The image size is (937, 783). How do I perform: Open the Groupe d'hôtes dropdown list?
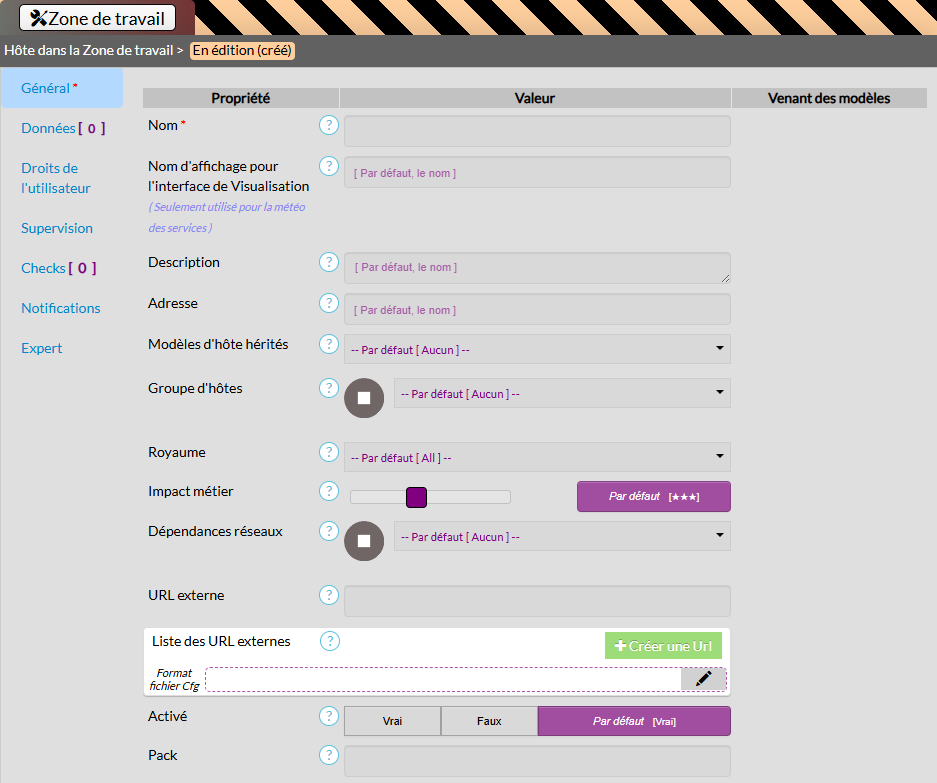(562, 394)
